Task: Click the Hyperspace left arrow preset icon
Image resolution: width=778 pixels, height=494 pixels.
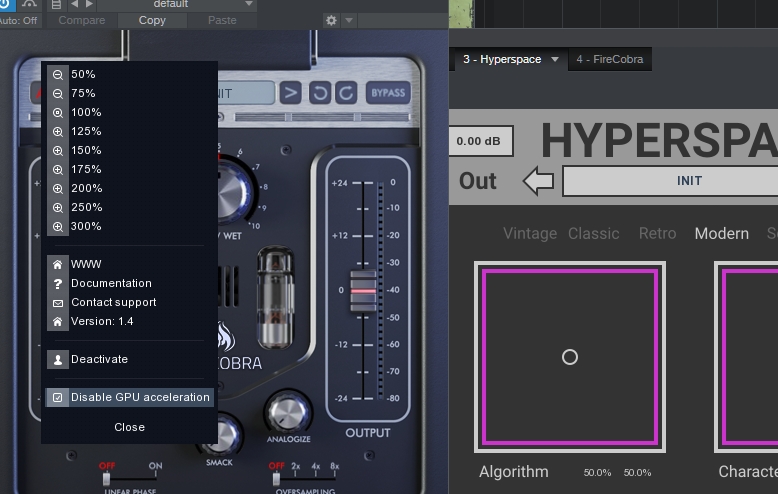Action: point(538,181)
